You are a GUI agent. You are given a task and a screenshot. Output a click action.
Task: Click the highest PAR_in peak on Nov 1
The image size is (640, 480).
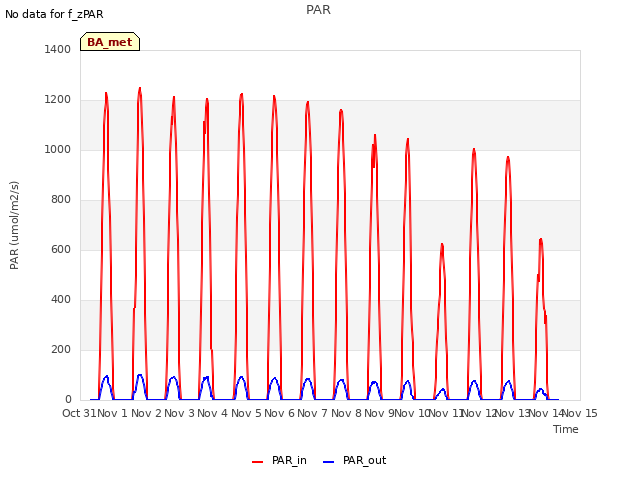click(140, 88)
